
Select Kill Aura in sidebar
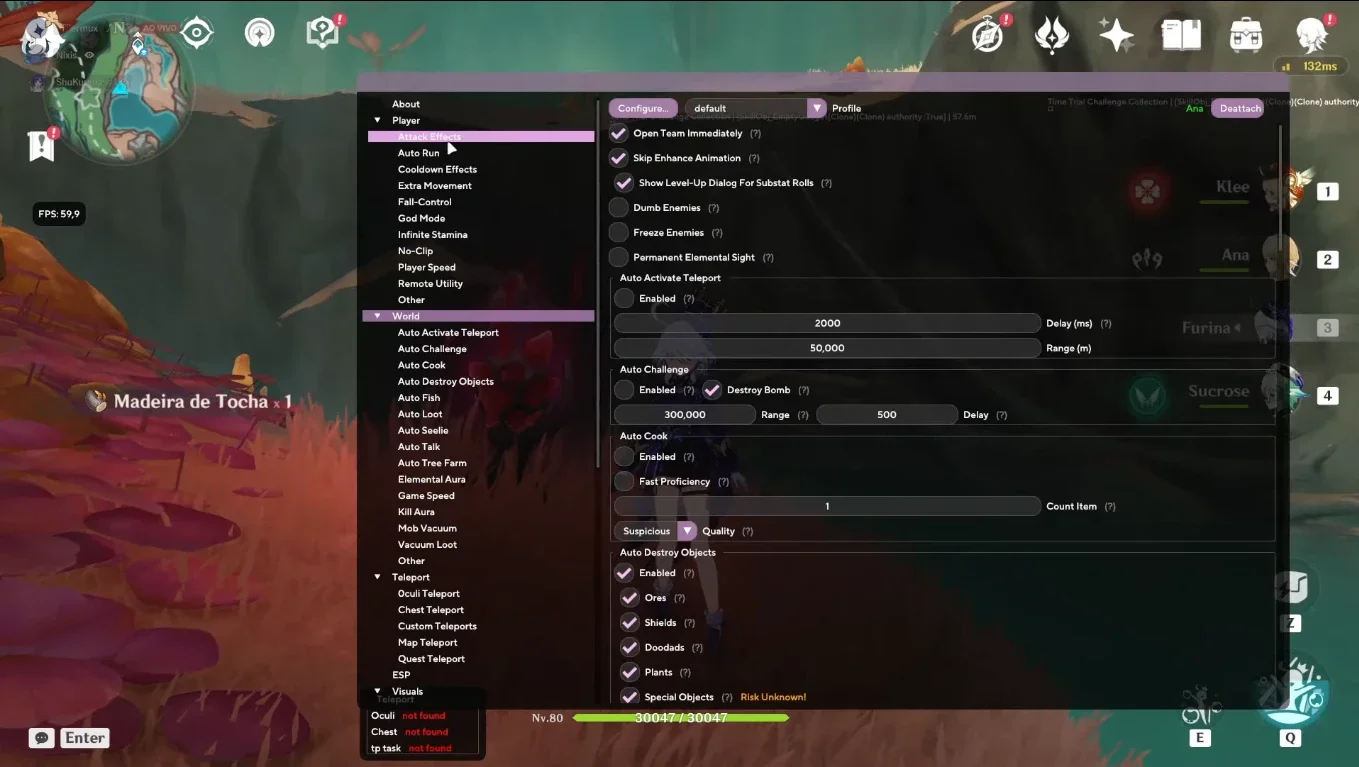416,512
